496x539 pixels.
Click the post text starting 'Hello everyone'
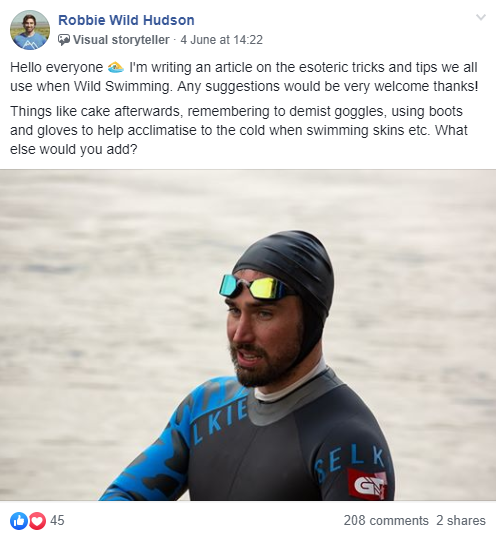pos(244,77)
